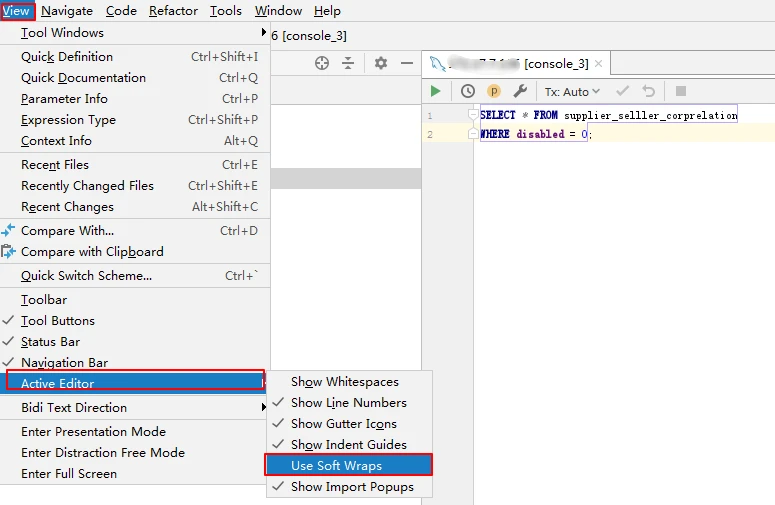Click the orange P parameters icon

pyautogui.click(x=494, y=91)
